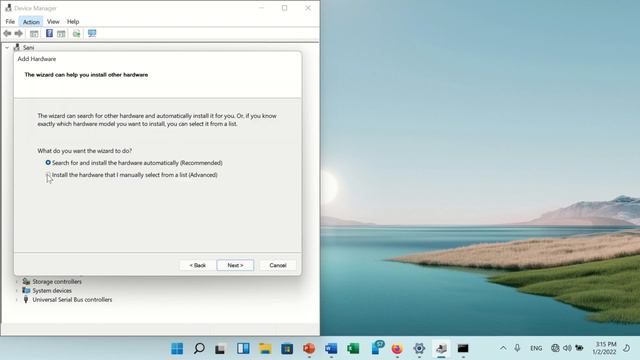This screenshot has height=360, width=640.
Task: Click the Scan for hardware changes monitor icon
Action: pos(92,33)
